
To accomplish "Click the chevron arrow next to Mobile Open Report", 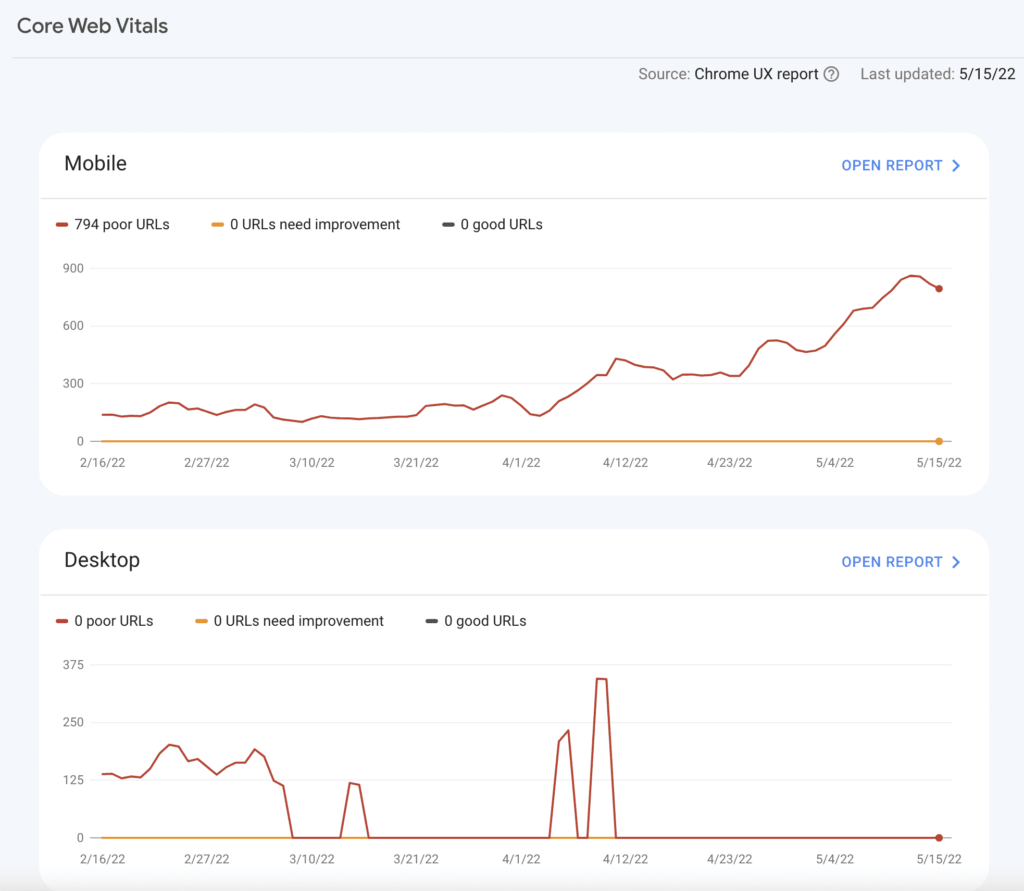I will click(x=956, y=166).
